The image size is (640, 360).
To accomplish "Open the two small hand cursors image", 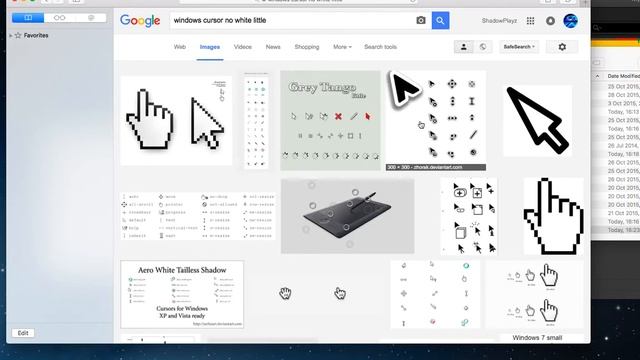I will pos(313,293).
